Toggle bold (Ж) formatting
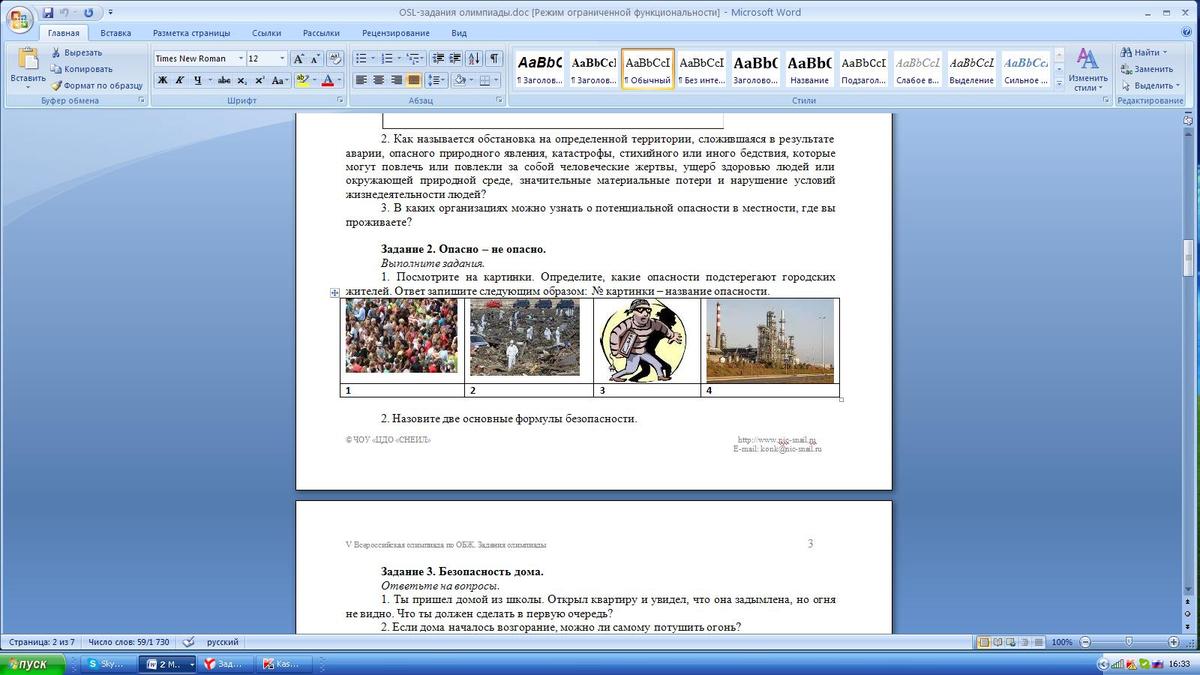The image size is (1200, 675). click(162, 80)
